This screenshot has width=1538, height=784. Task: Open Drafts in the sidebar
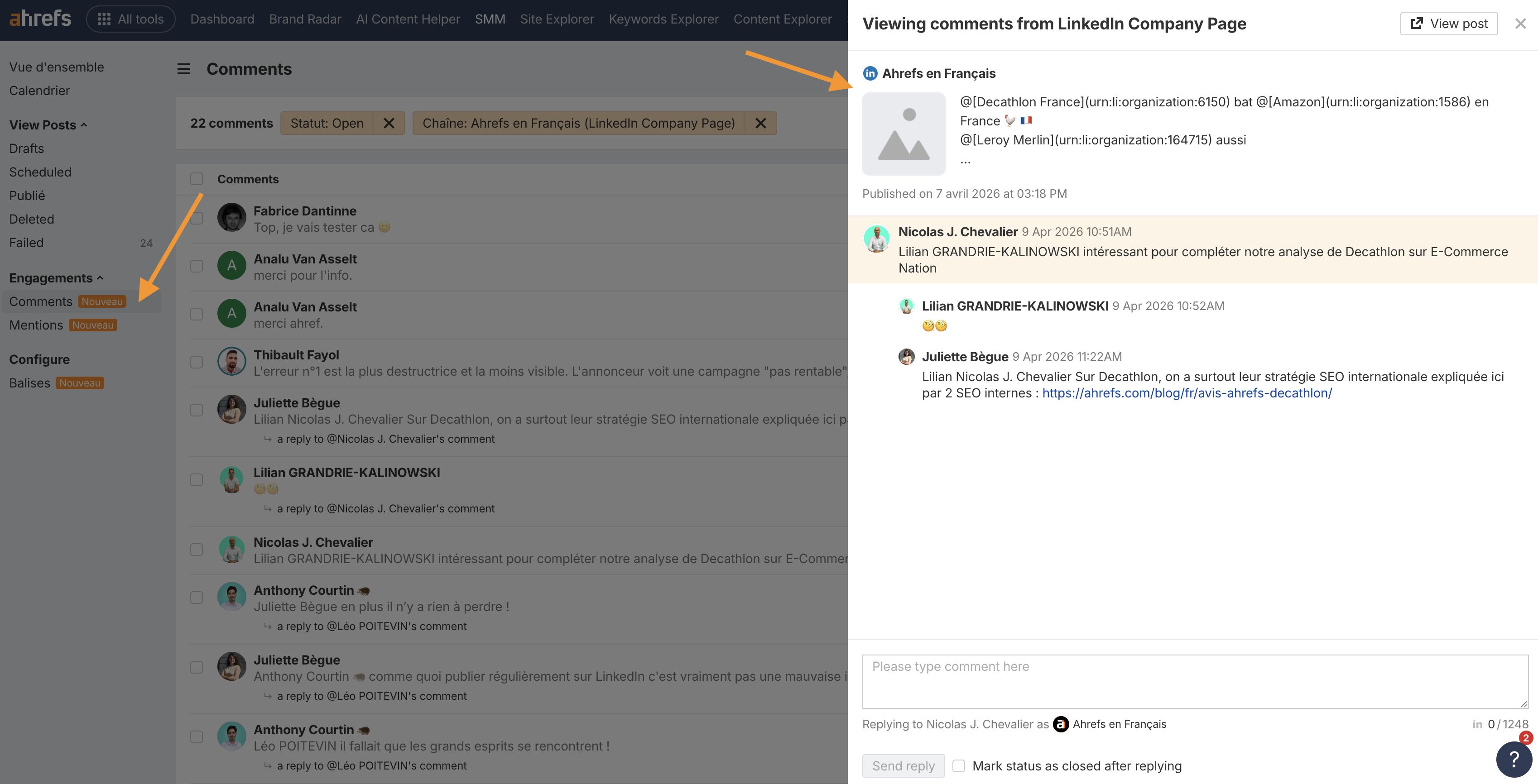tap(26, 148)
